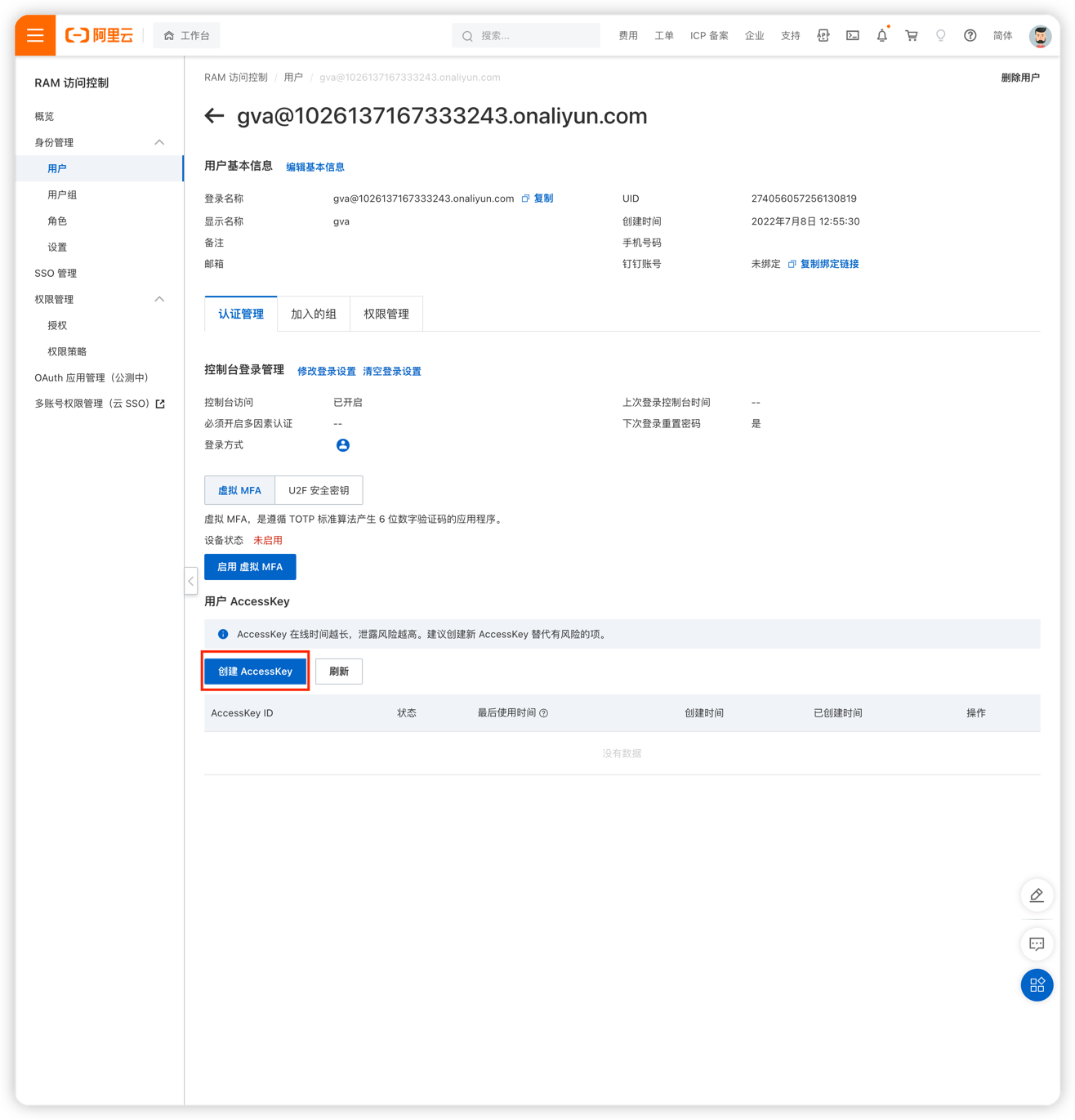The height and width of the screenshot is (1120, 1075).
Task: Click the help question mark icon
Action: (970, 36)
